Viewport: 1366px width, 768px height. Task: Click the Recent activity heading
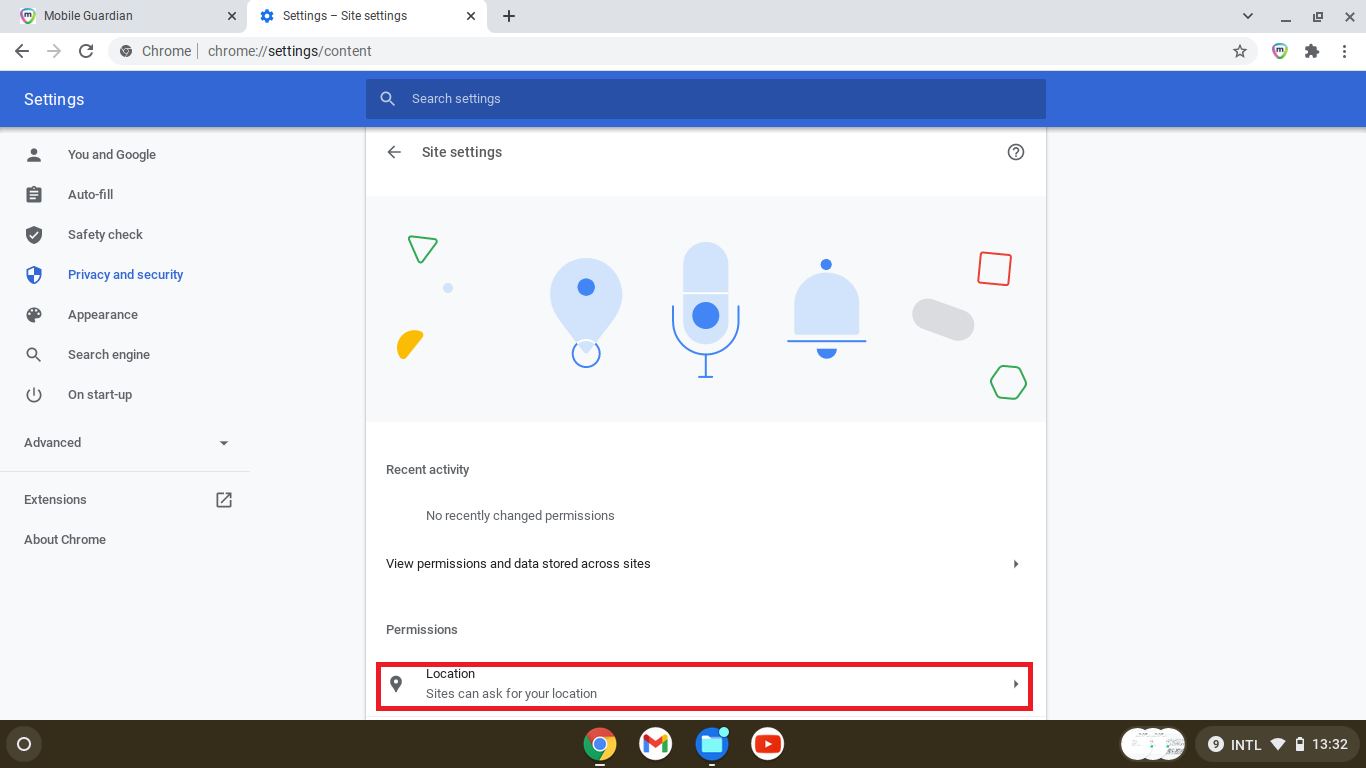(428, 470)
